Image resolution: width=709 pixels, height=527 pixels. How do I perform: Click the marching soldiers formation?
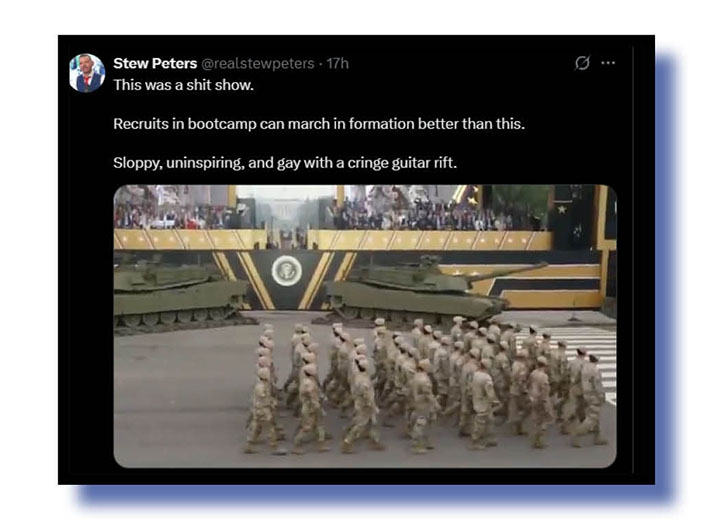(425, 385)
